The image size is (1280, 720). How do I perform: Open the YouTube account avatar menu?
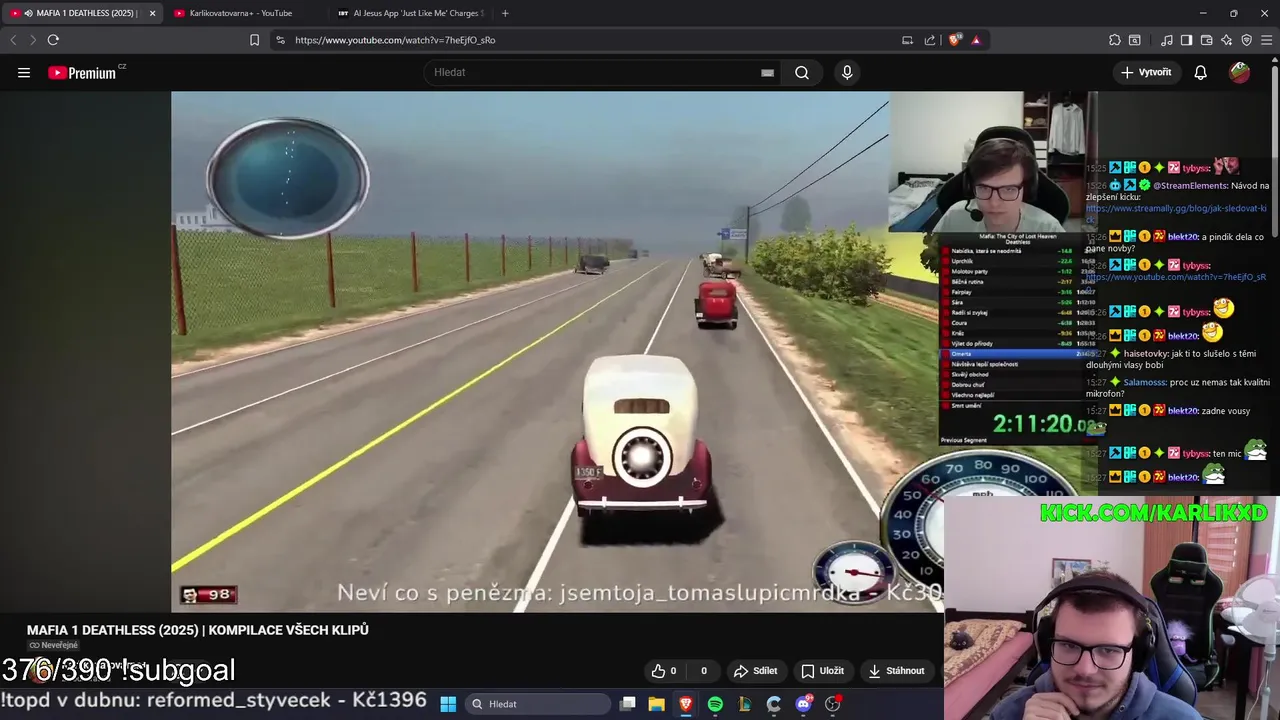click(1240, 72)
